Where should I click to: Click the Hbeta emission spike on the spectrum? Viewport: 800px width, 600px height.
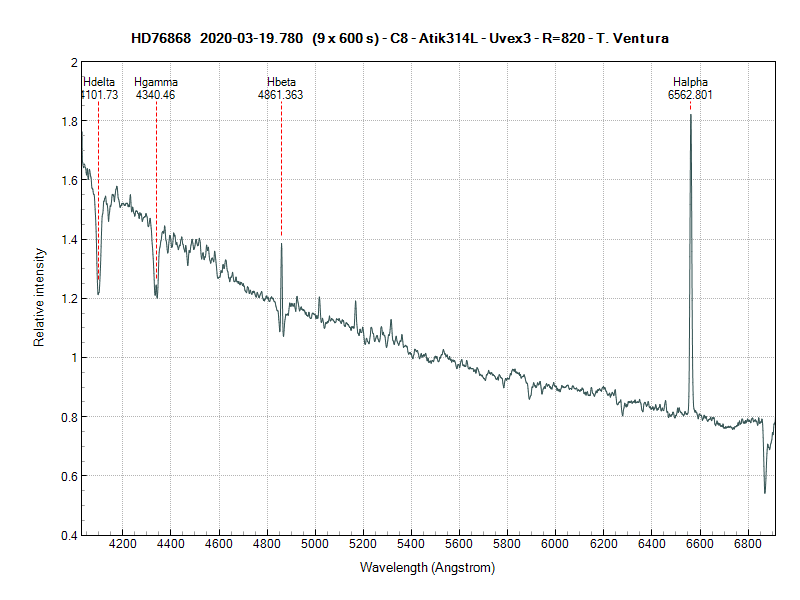tap(281, 244)
